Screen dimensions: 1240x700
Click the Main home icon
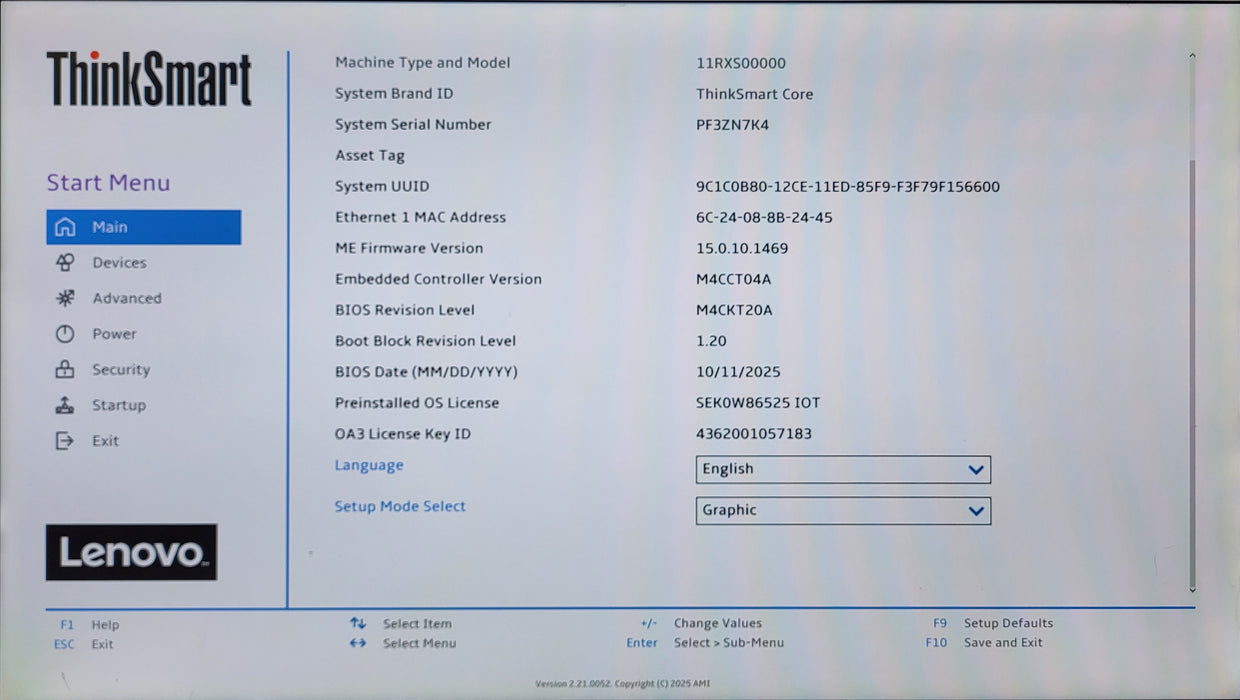(65, 227)
